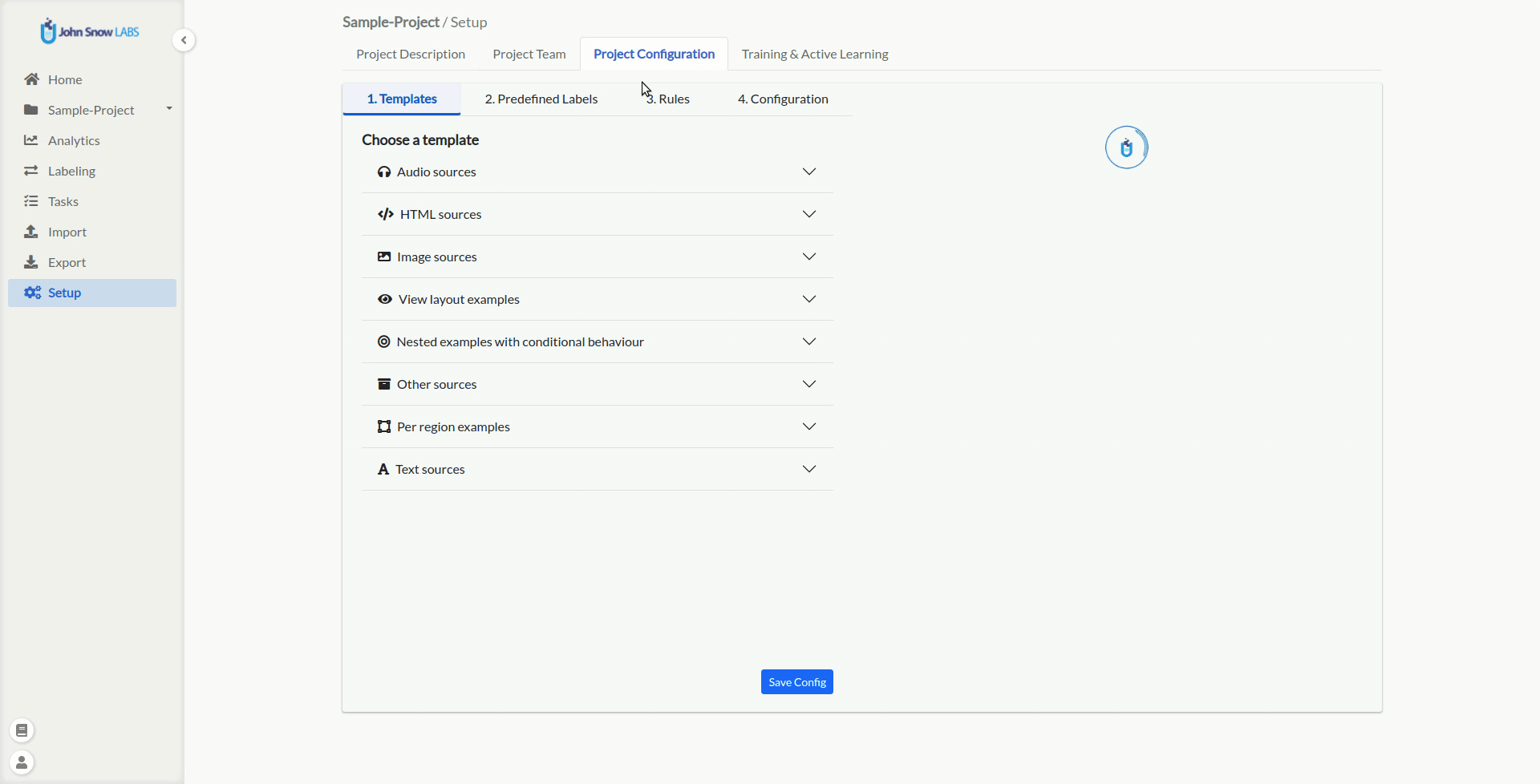Open Export in the sidebar
This screenshot has width=1540, height=784.
pyautogui.click(x=92, y=262)
